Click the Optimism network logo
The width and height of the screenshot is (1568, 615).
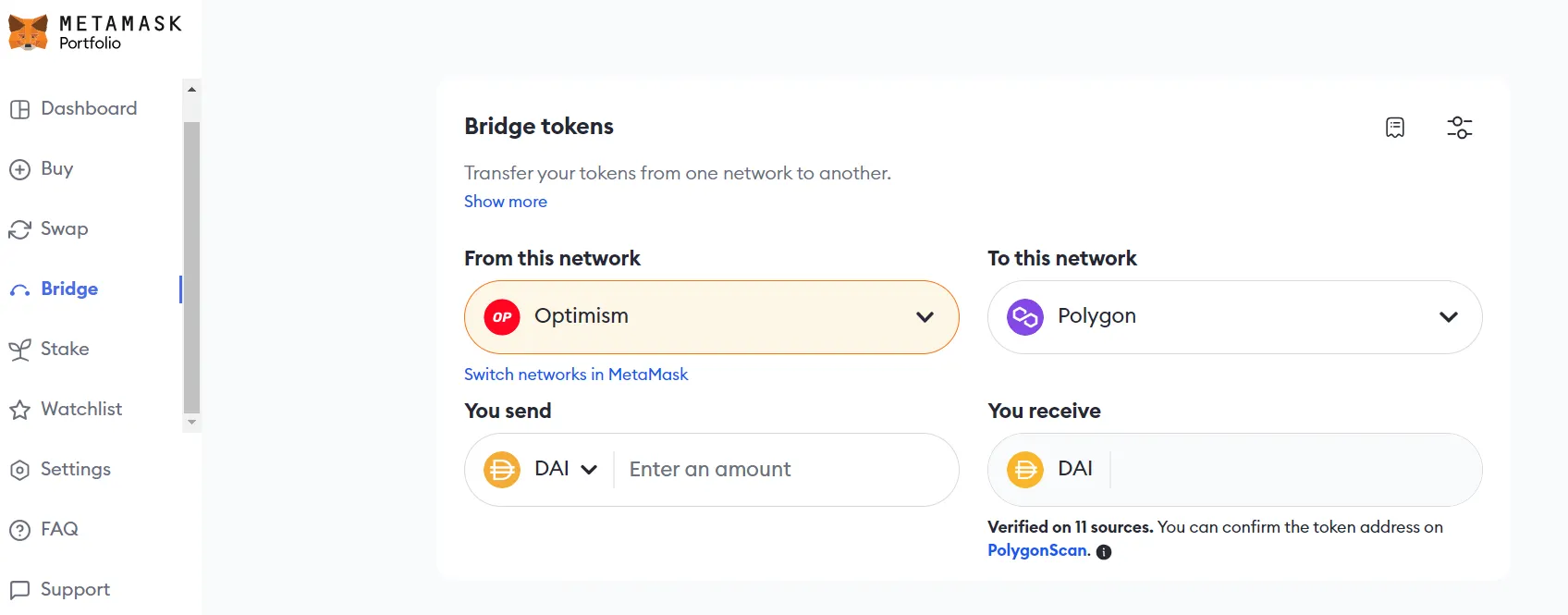point(502,317)
